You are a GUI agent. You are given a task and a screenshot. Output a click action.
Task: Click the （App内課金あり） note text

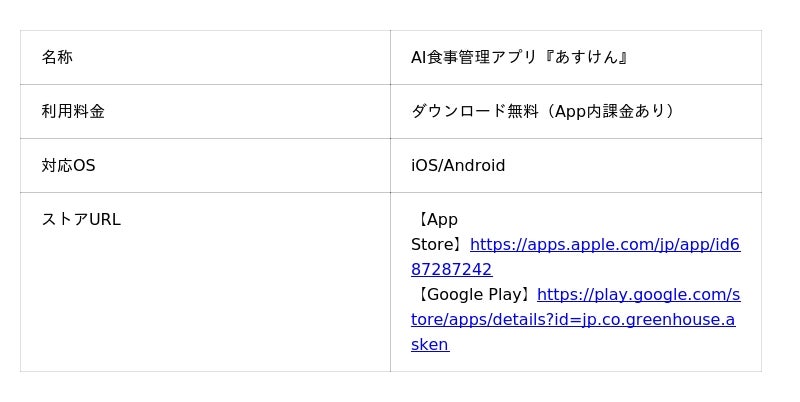click(610, 112)
